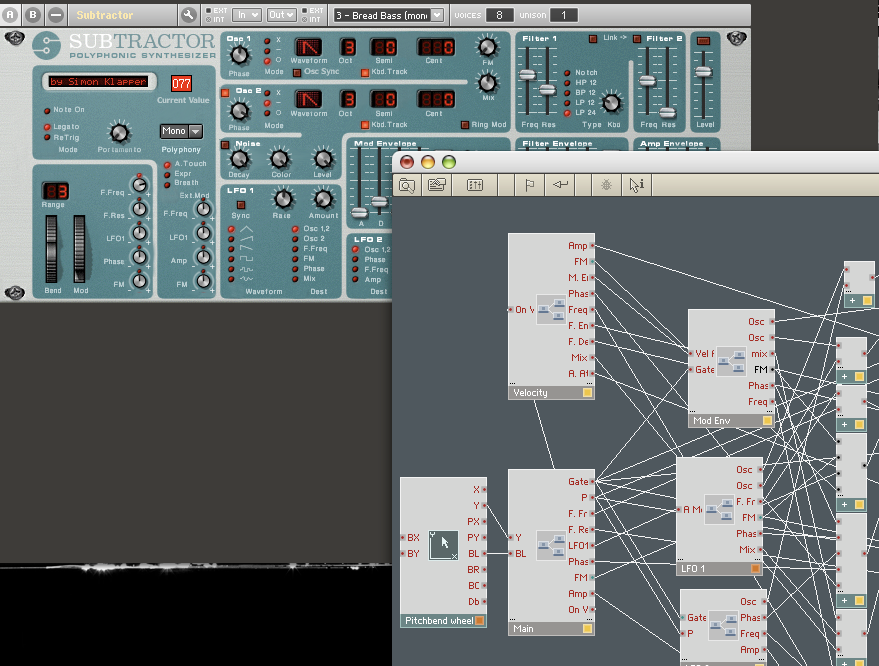Click the Pitchbend wheel module's mouse area icon

pos(443,545)
